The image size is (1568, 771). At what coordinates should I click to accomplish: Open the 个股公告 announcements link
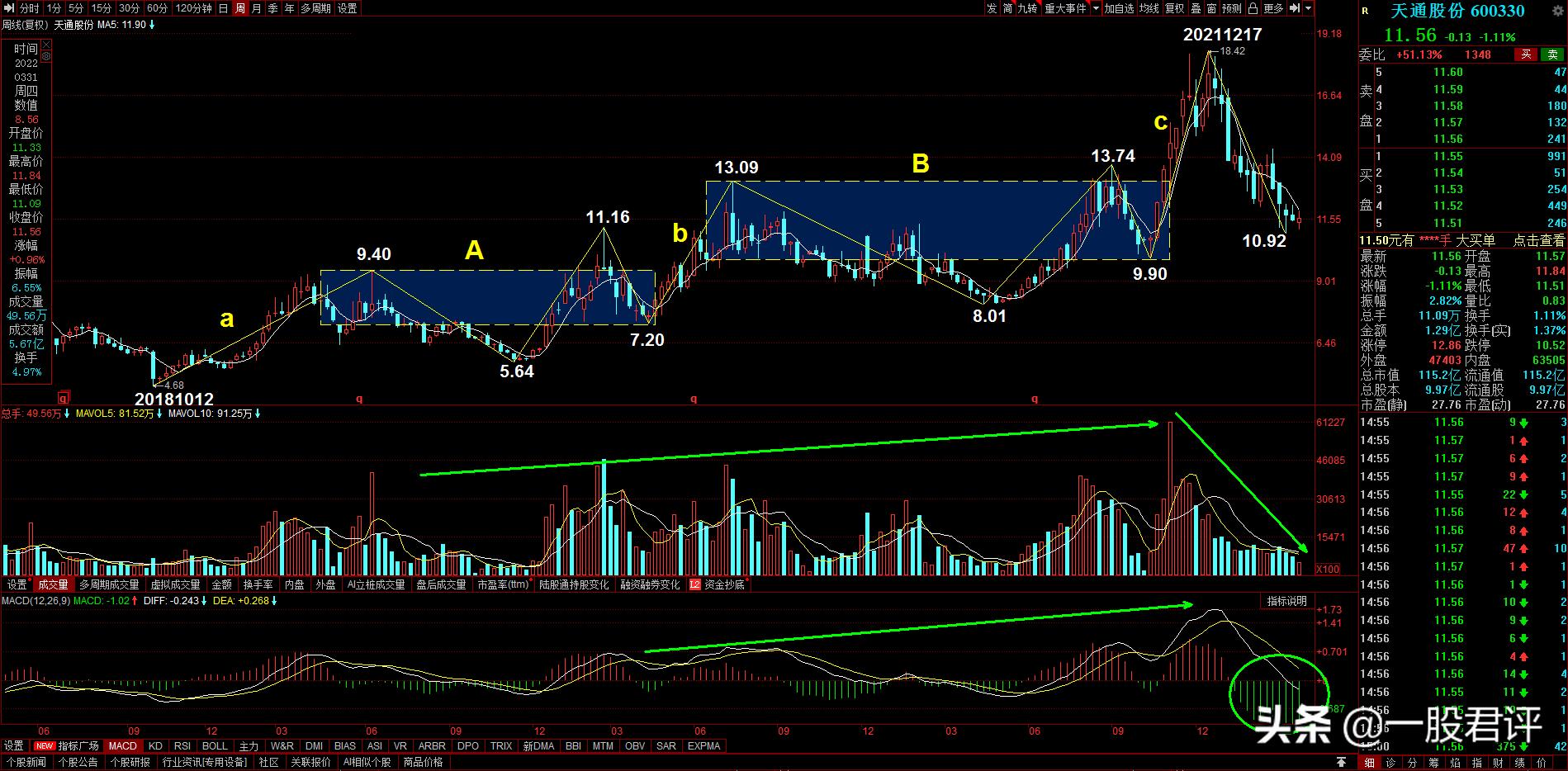[x=78, y=762]
